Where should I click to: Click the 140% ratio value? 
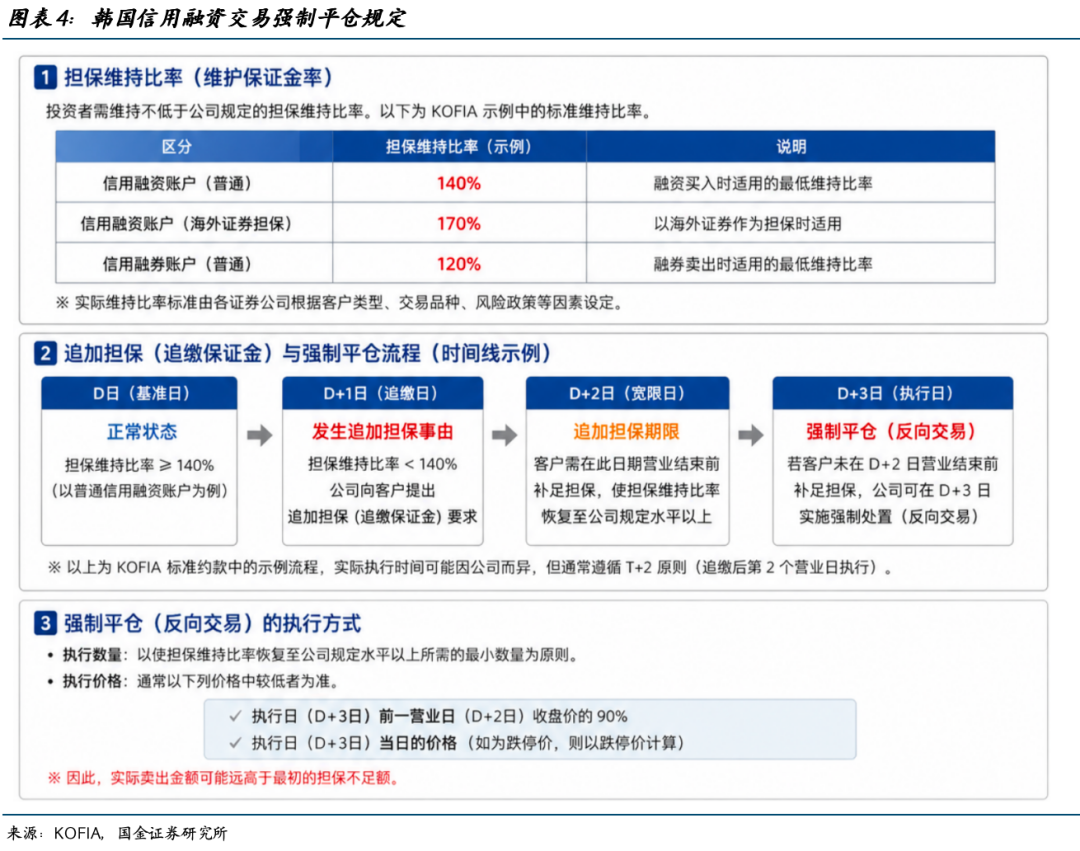click(x=459, y=183)
